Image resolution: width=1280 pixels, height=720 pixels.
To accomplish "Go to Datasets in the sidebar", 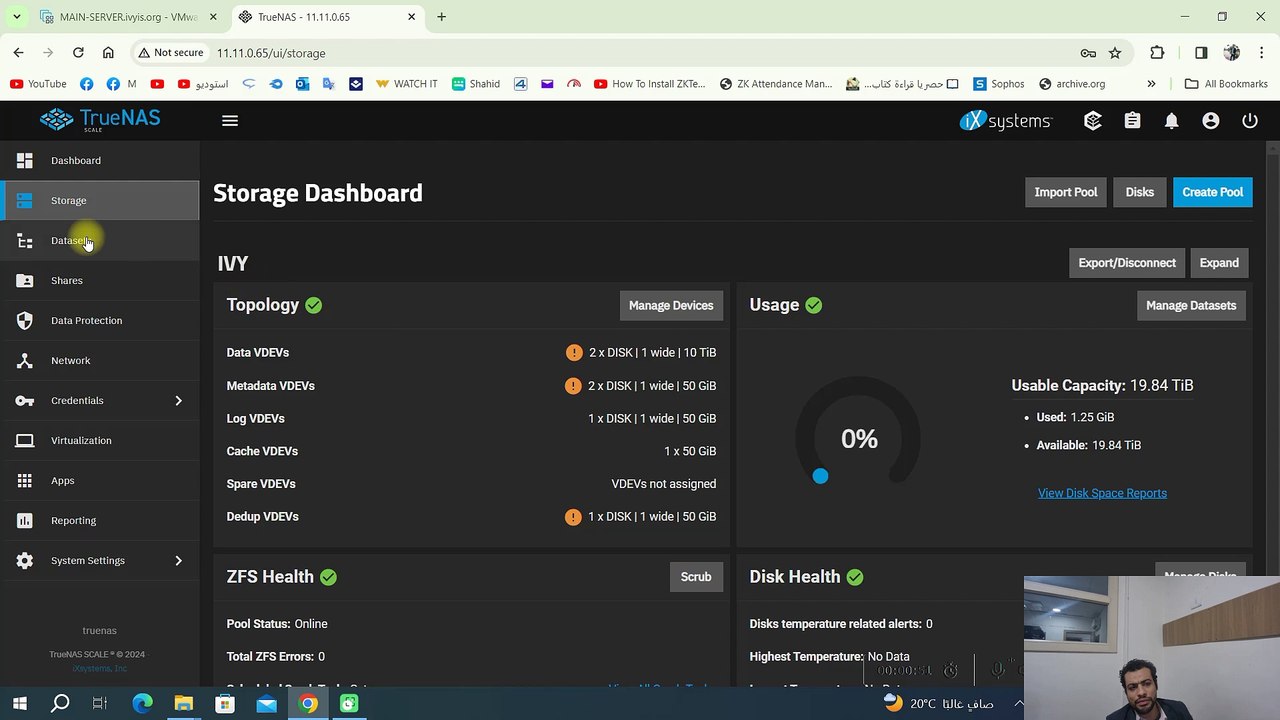I will pyautogui.click(x=100, y=240).
